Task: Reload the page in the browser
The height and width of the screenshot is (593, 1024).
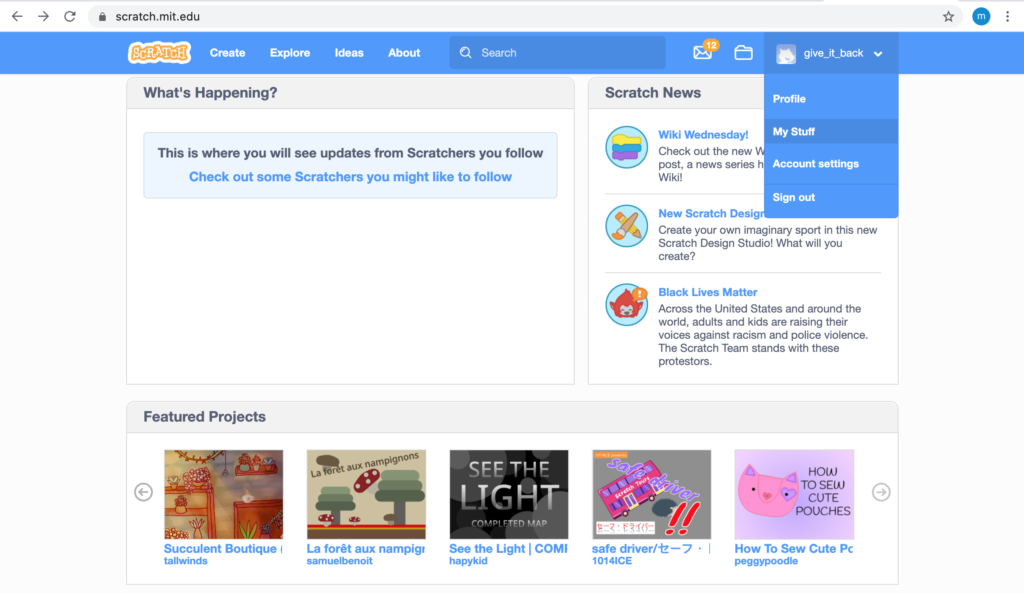Action: click(x=69, y=16)
